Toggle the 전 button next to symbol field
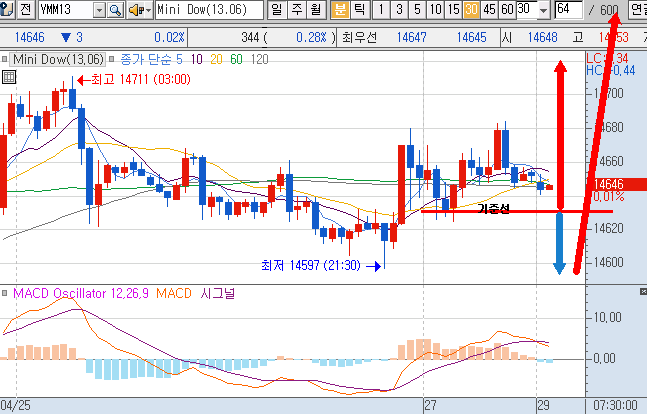 point(25,10)
